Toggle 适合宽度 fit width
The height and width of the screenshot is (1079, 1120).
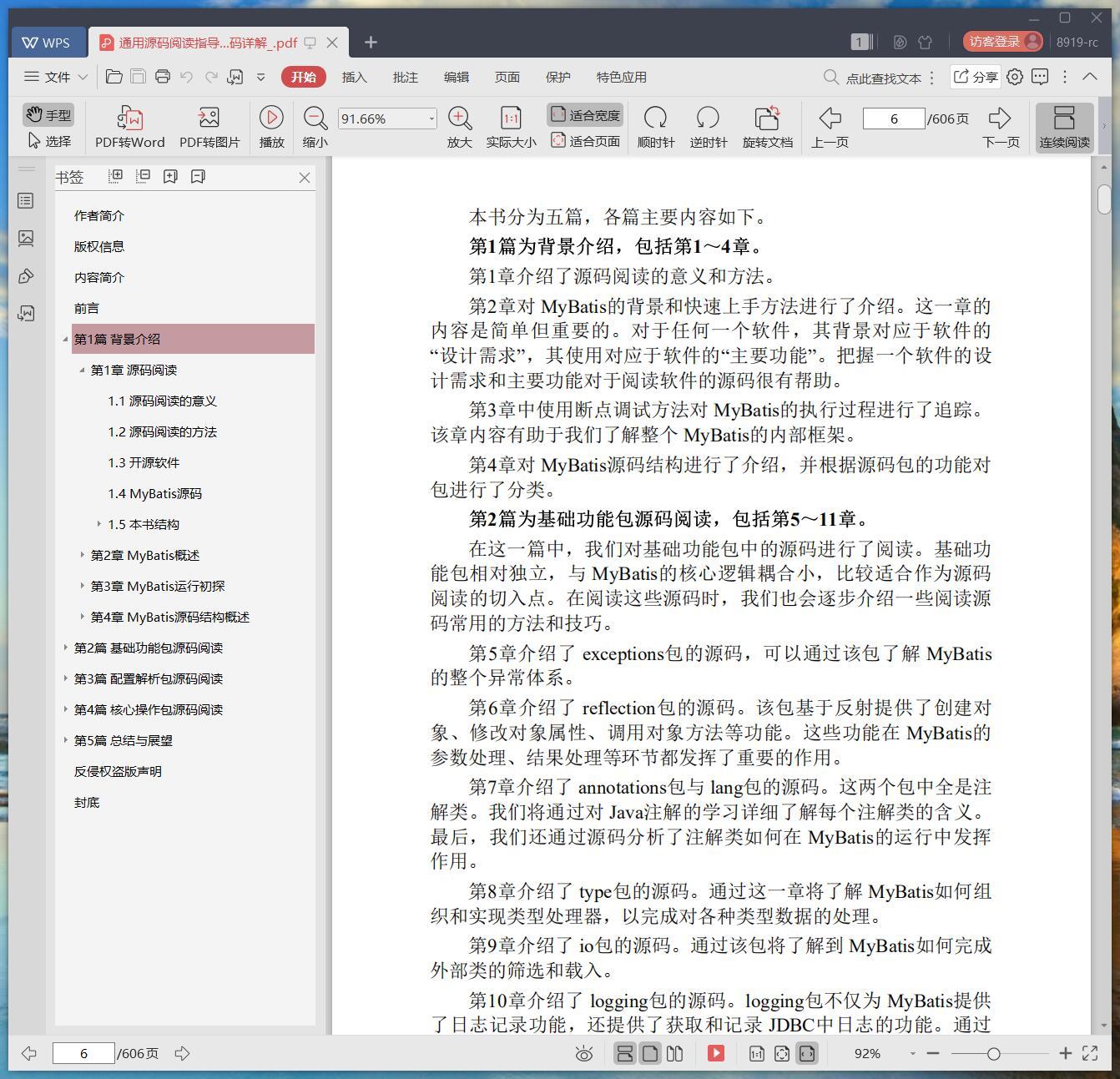(x=585, y=115)
